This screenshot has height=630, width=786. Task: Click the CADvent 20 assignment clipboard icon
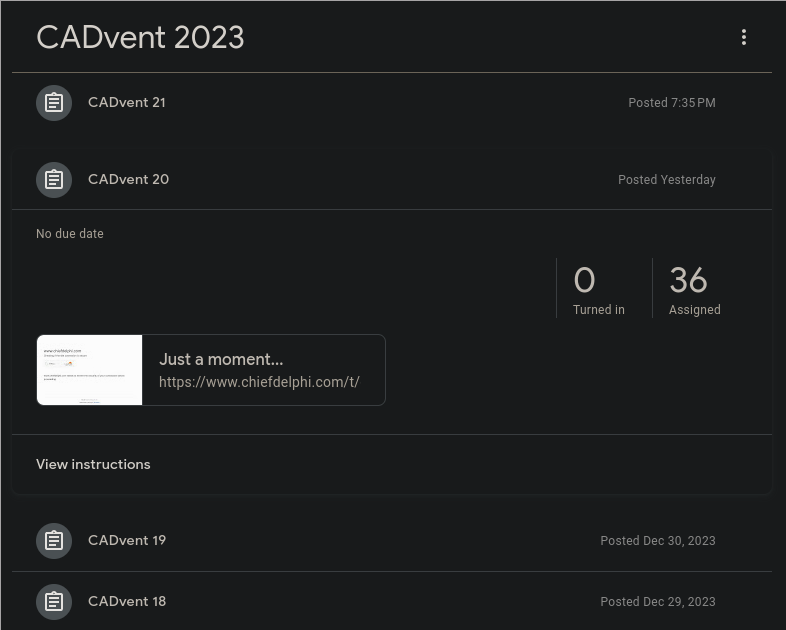(54, 179)
